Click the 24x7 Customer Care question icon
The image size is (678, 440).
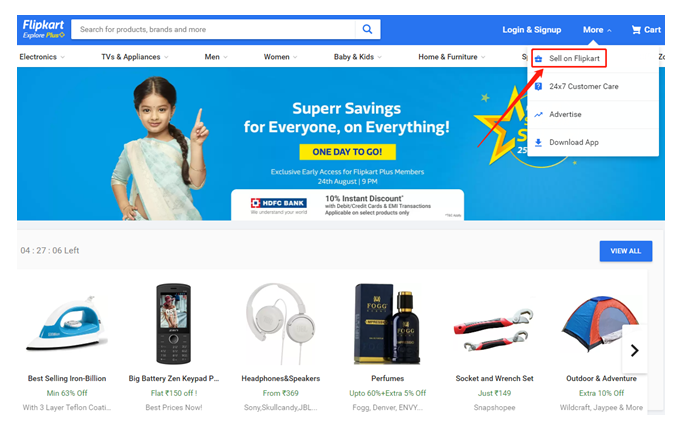pyautogui.click(x=538, y=86)
